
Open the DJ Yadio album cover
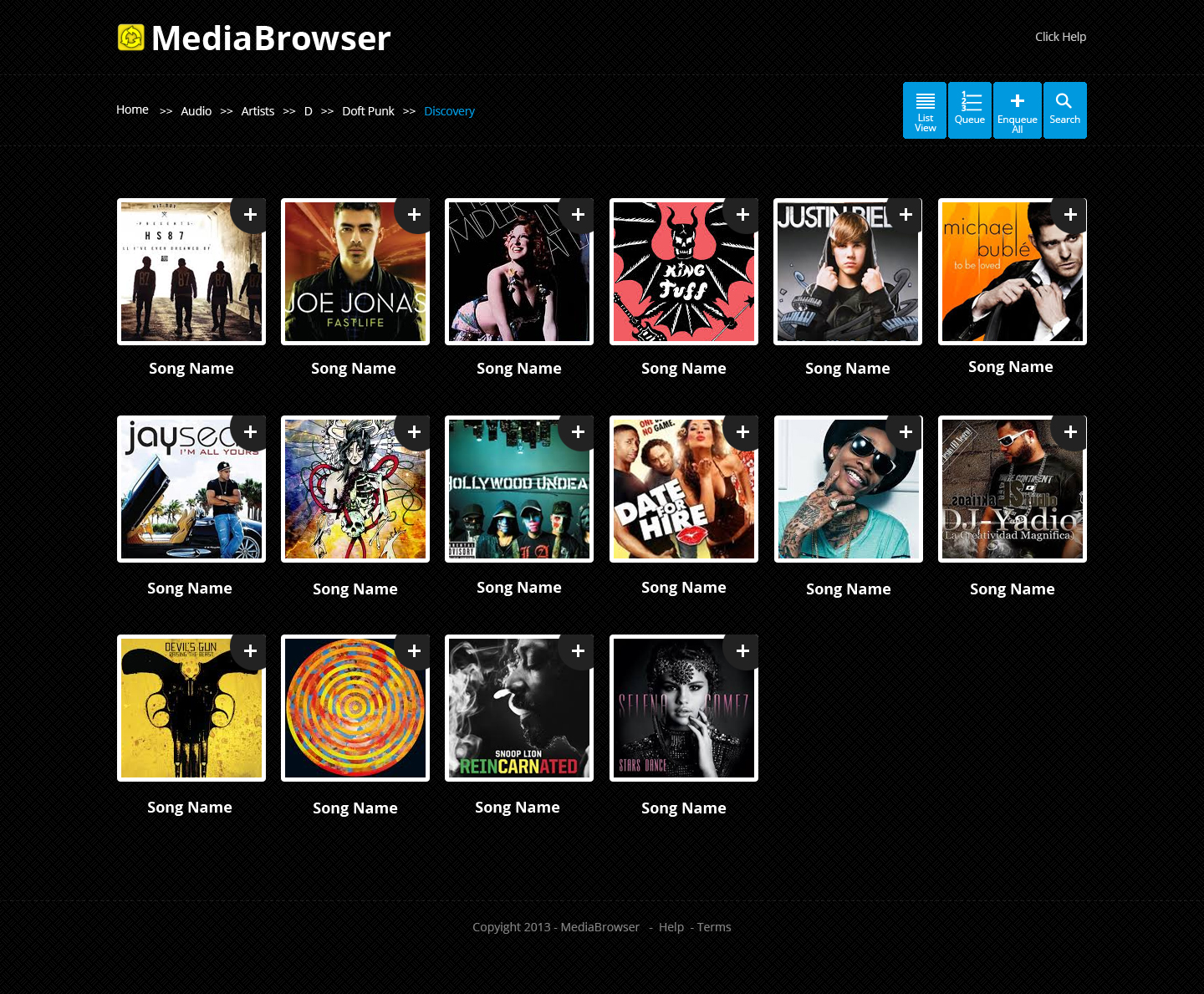[1013, 489]
